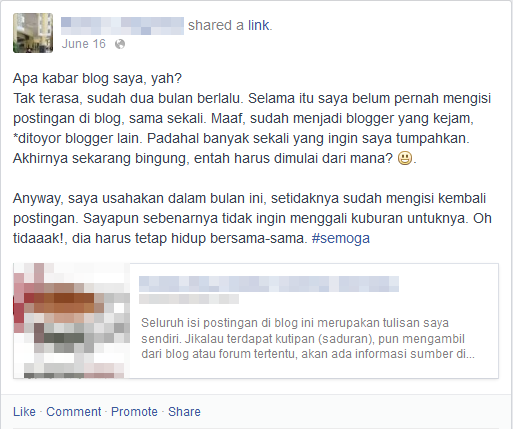Like this post
Image resolution: width=513 pixels, height=429 pixels.
pos(24,412)
